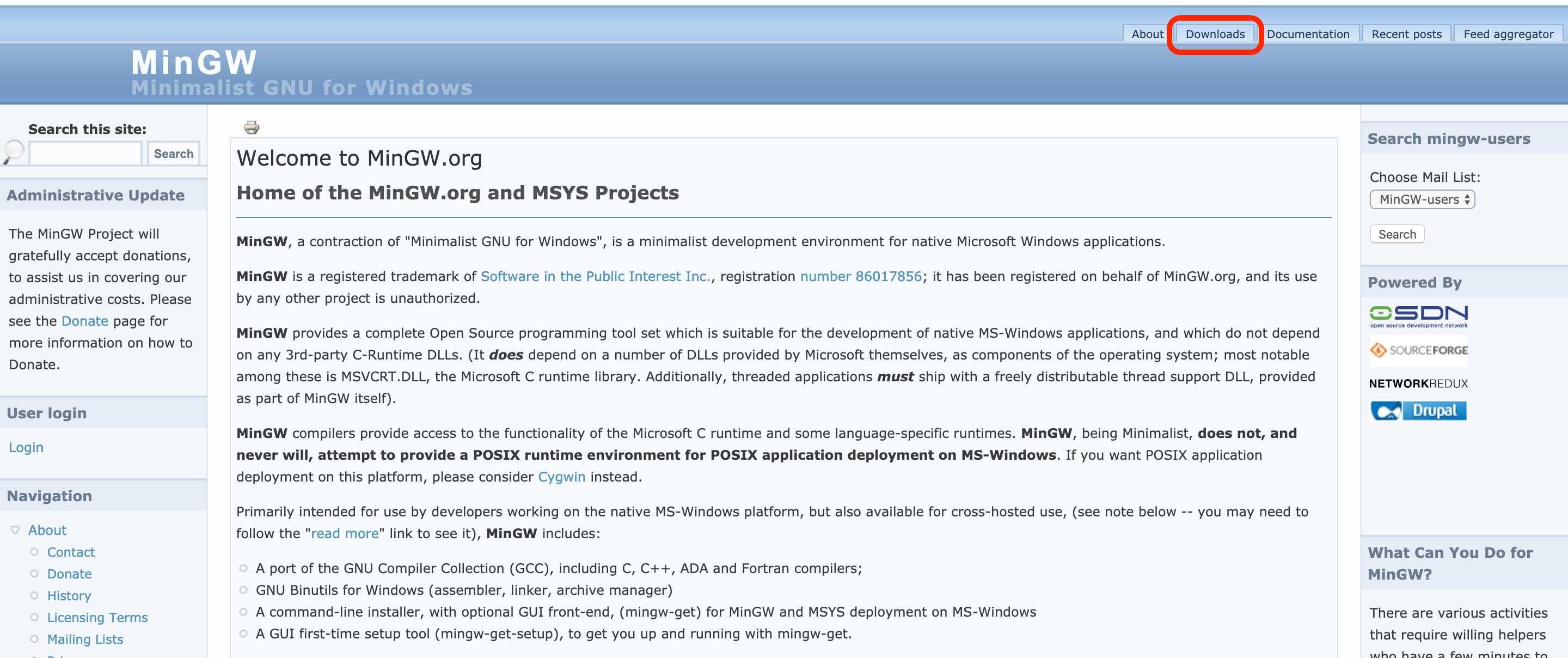Click the magnifying glass search icon
Viewport: 1568px width, 658px height.
[13, 152]
